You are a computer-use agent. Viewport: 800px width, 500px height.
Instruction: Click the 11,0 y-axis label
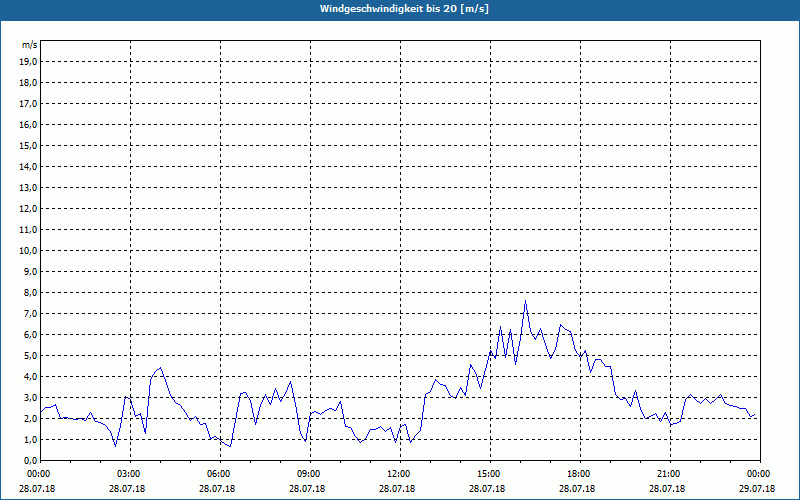(29, 230)
